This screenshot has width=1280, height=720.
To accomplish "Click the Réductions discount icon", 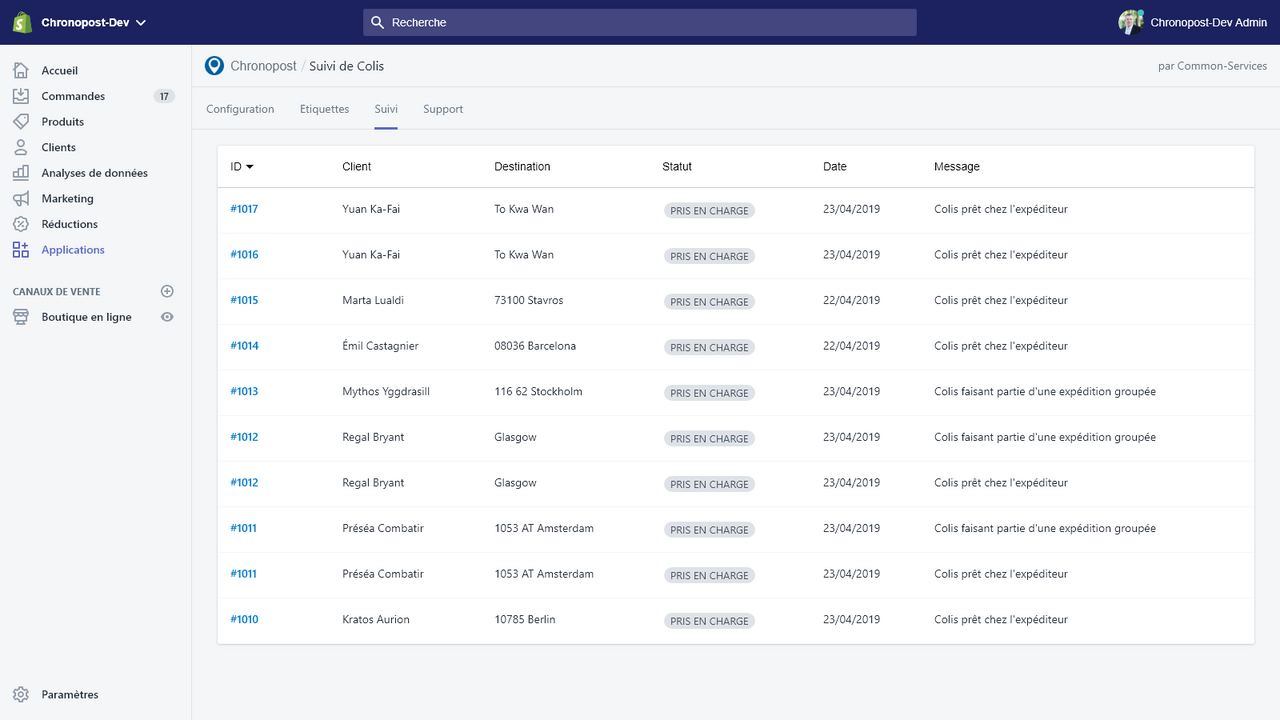I will pyautogui.click(x=21, y=224).
